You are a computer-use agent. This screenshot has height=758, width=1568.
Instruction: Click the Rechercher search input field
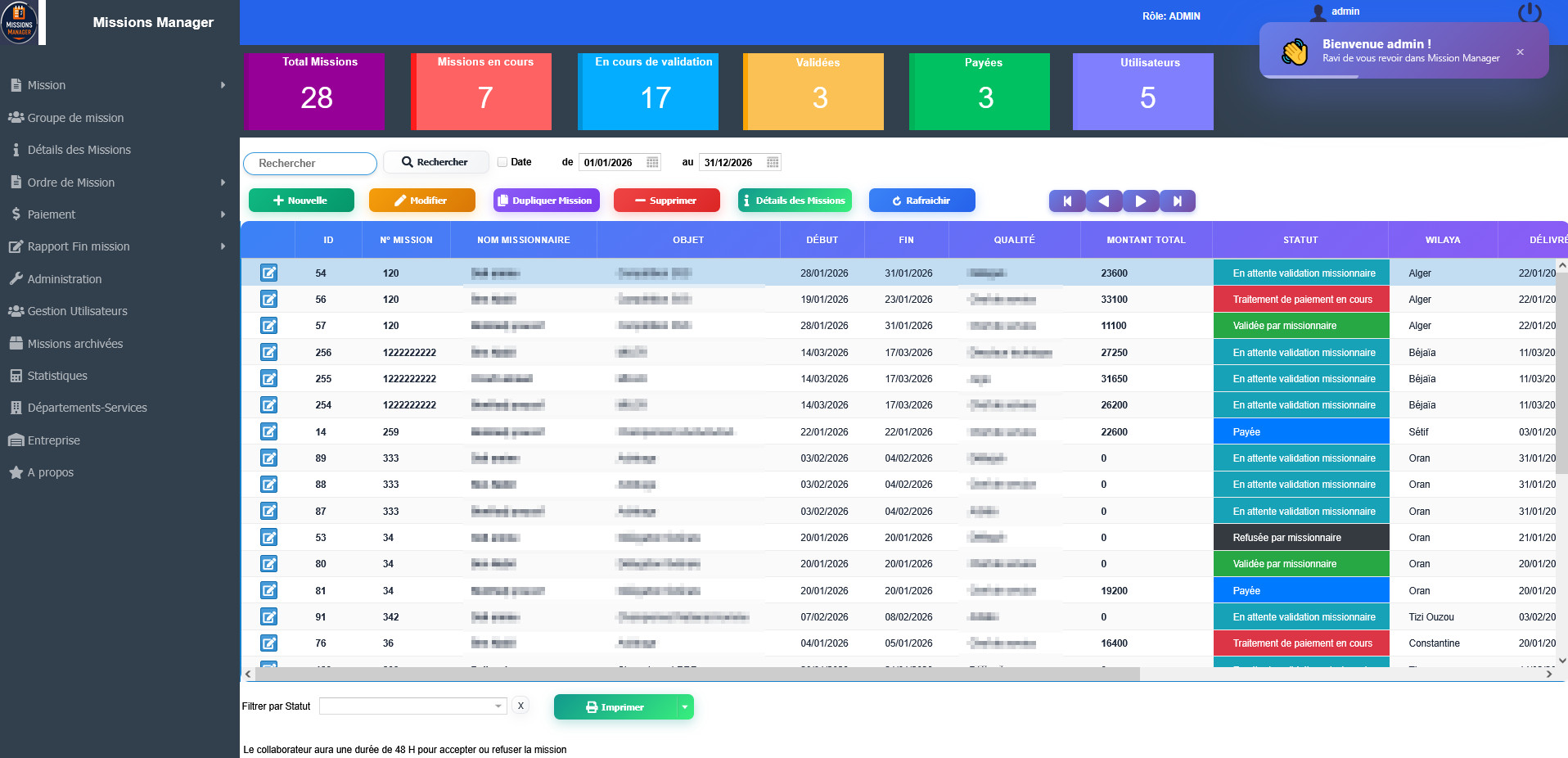[310, 164]
